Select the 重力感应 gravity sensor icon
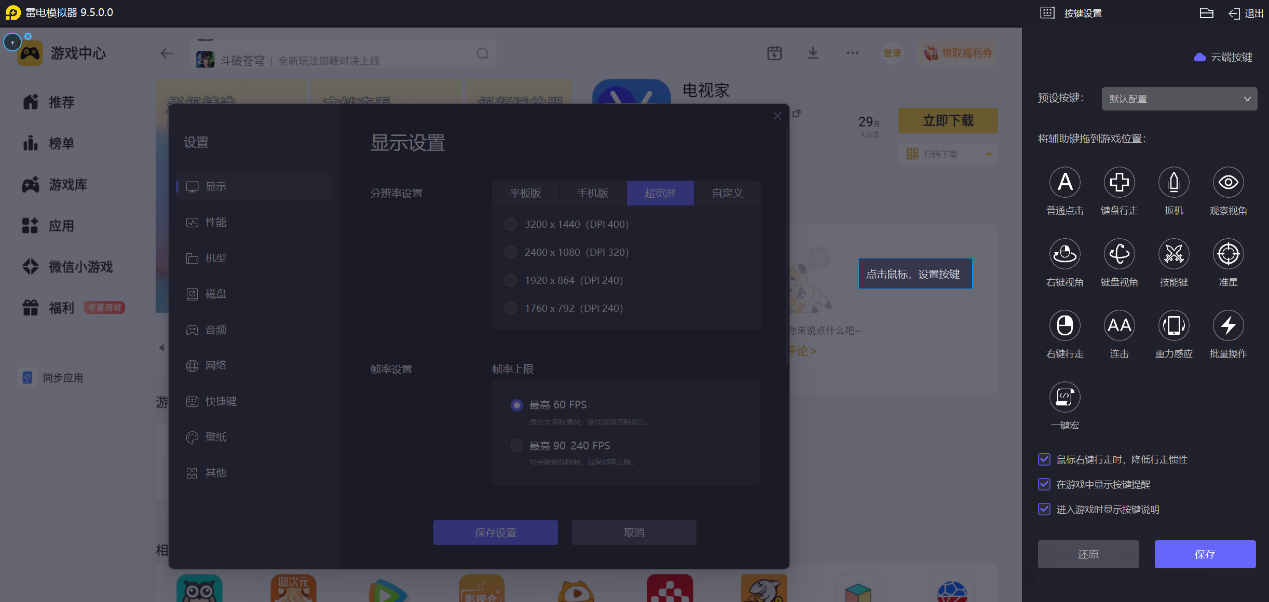 [x=1173, y=325]
